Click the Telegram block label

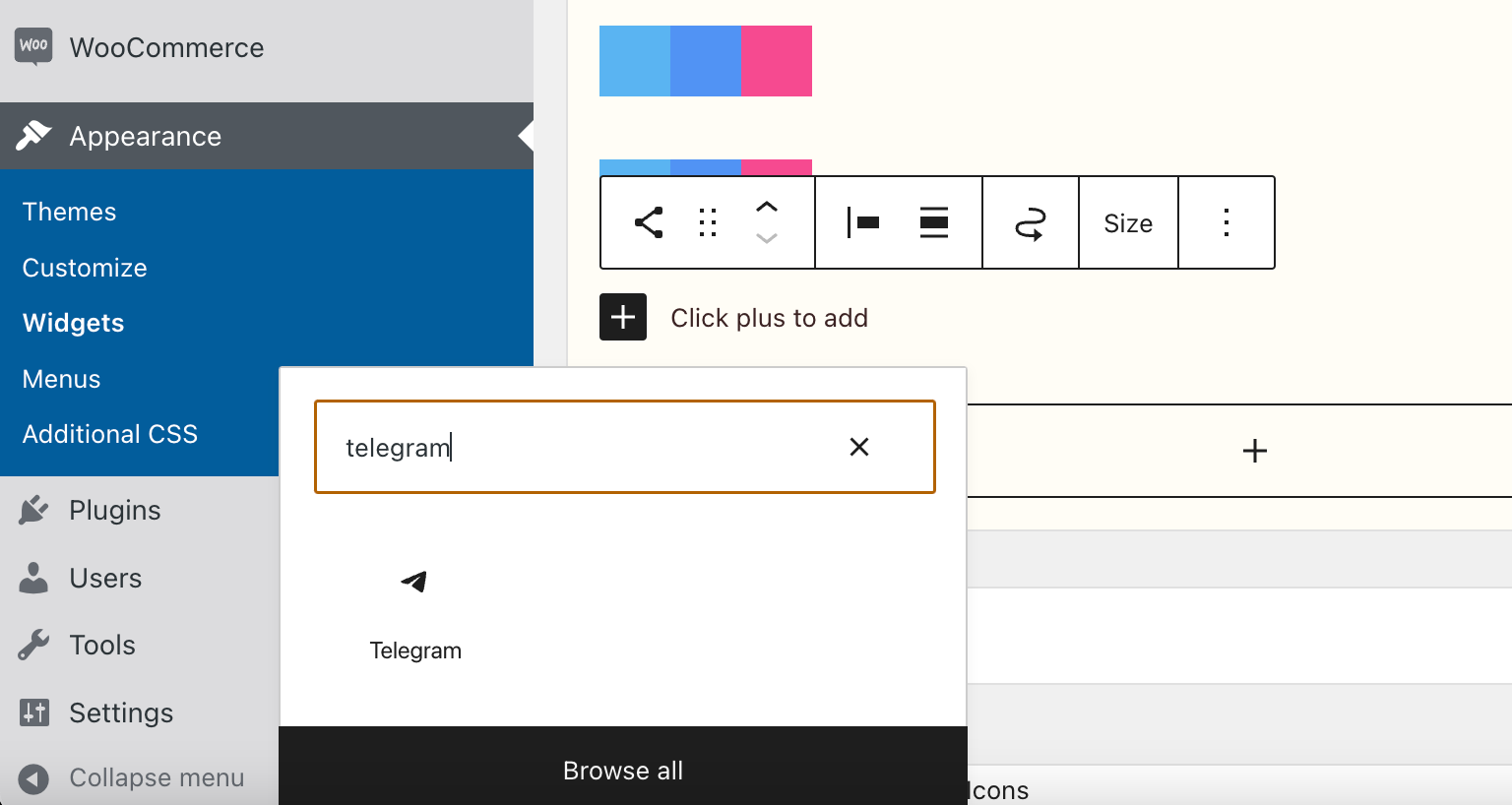pos(415,650)
